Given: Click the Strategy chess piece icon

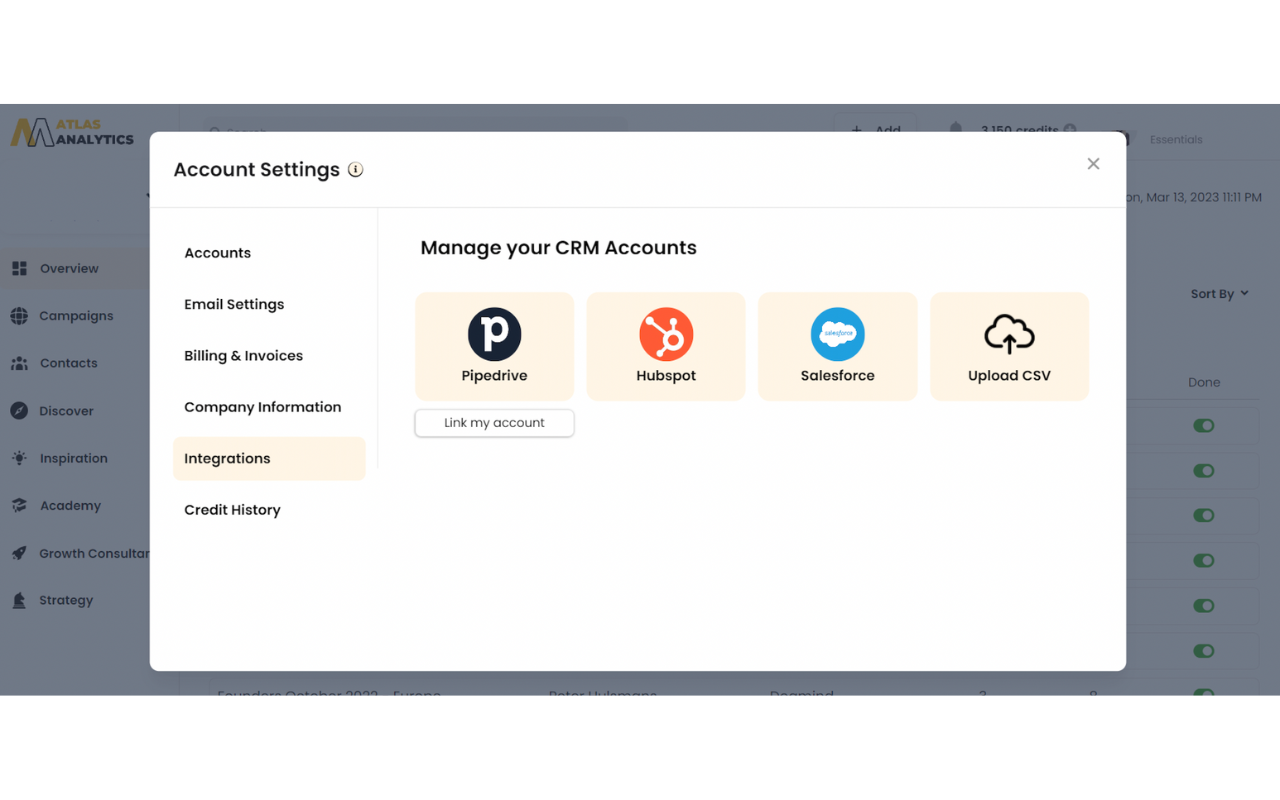Looking at the screenshot, I should coord(19,600).
